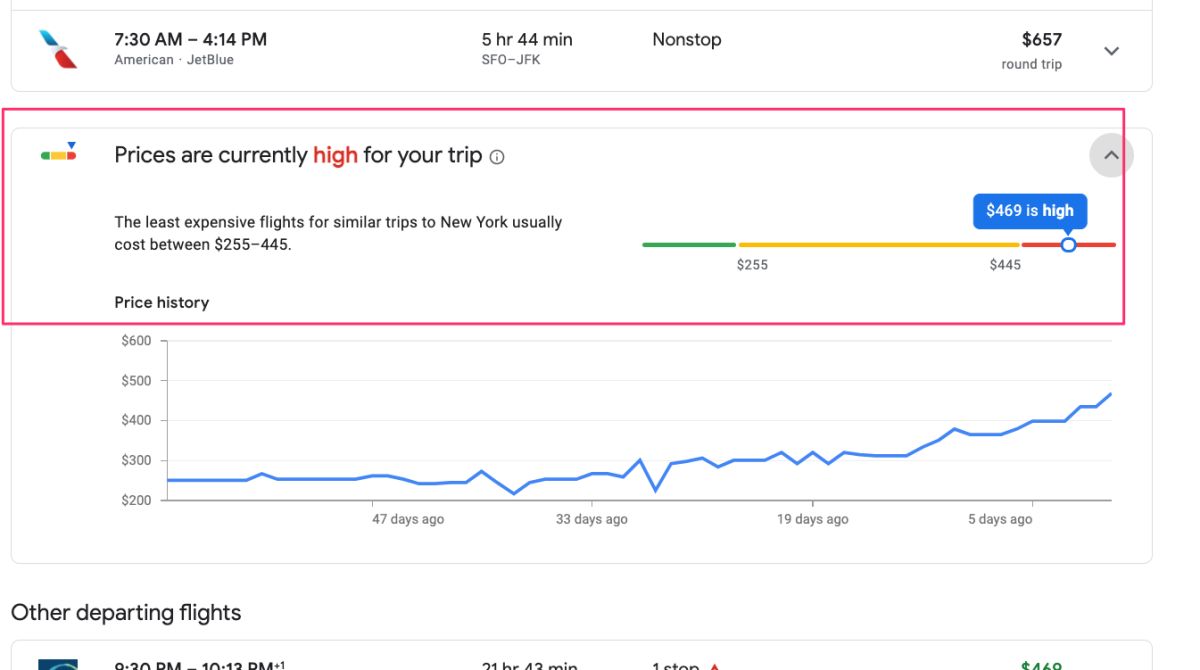Click the $657 round trip price
Screen dimensions: 1200x670
1041,40
